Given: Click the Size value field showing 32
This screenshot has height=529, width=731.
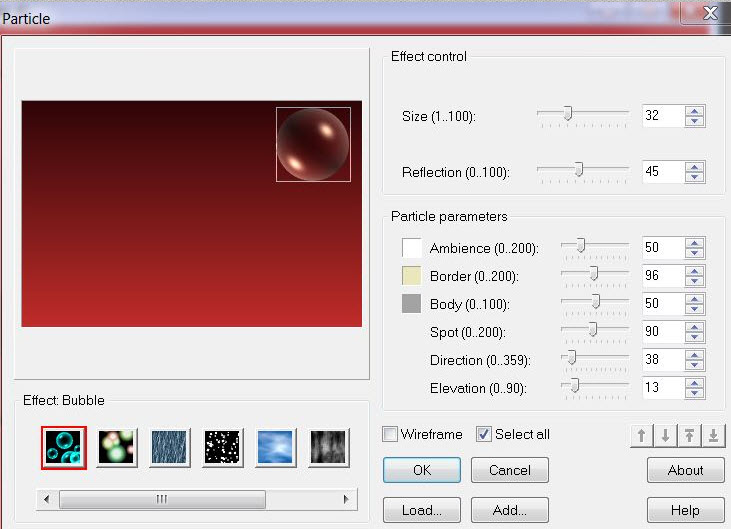Looking at the screenshot, I should [x=663, y=116].
